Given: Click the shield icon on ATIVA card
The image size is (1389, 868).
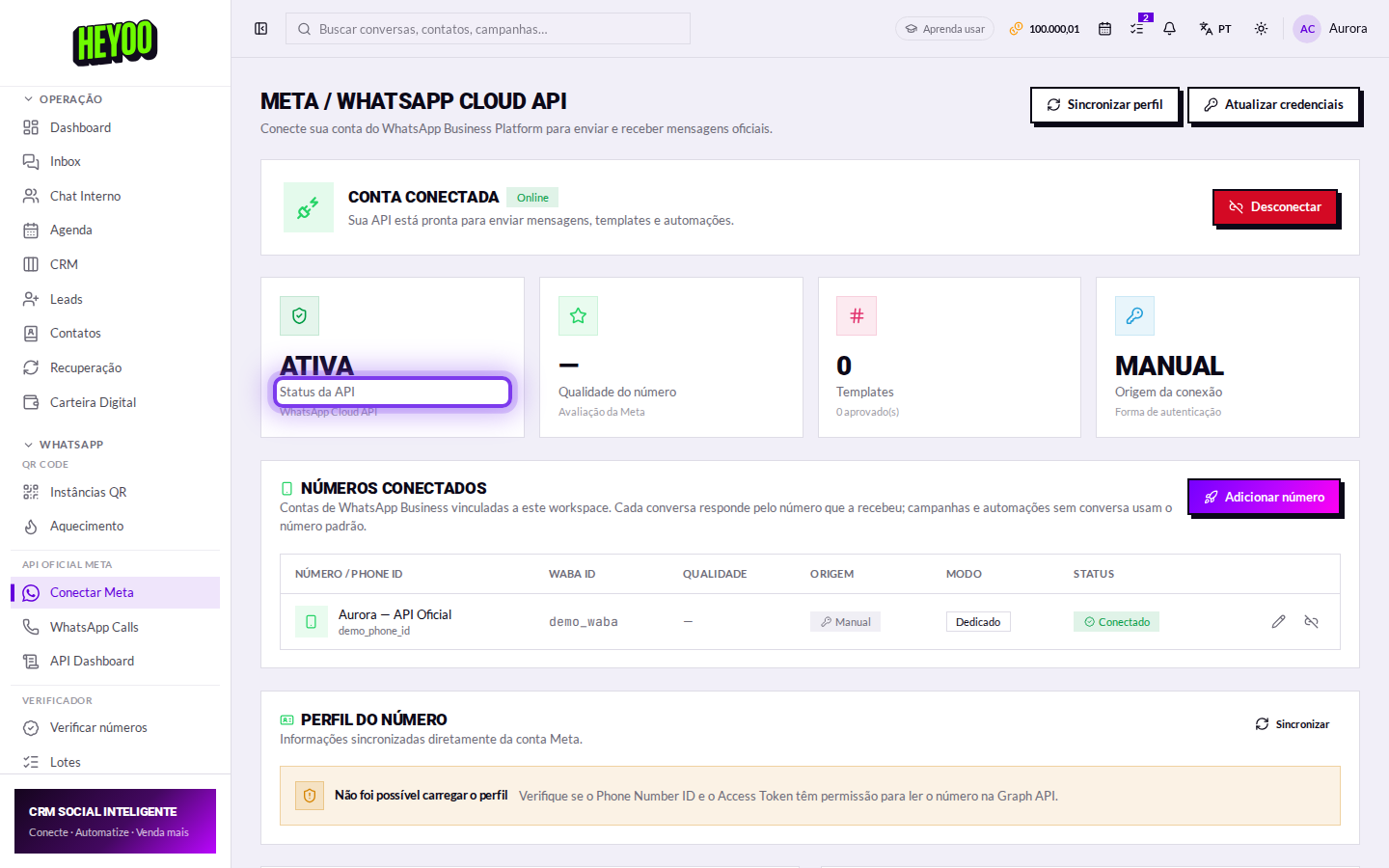Looking at the screenshot, I should tap(299, 315).
